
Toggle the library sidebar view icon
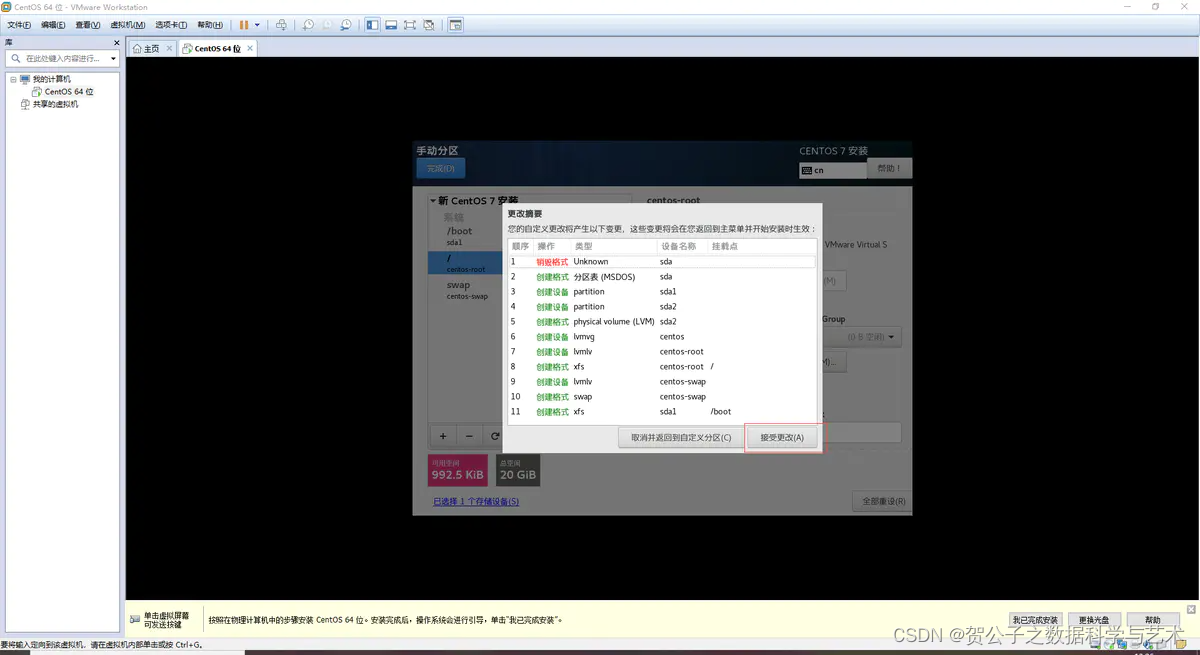pyautogui.click(x=372, y=25)
